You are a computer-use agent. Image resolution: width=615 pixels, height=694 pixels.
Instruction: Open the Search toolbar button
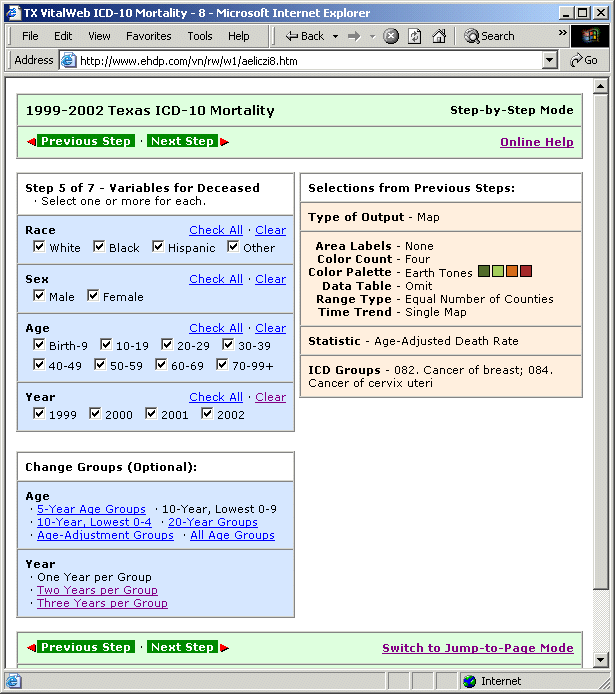489,36
